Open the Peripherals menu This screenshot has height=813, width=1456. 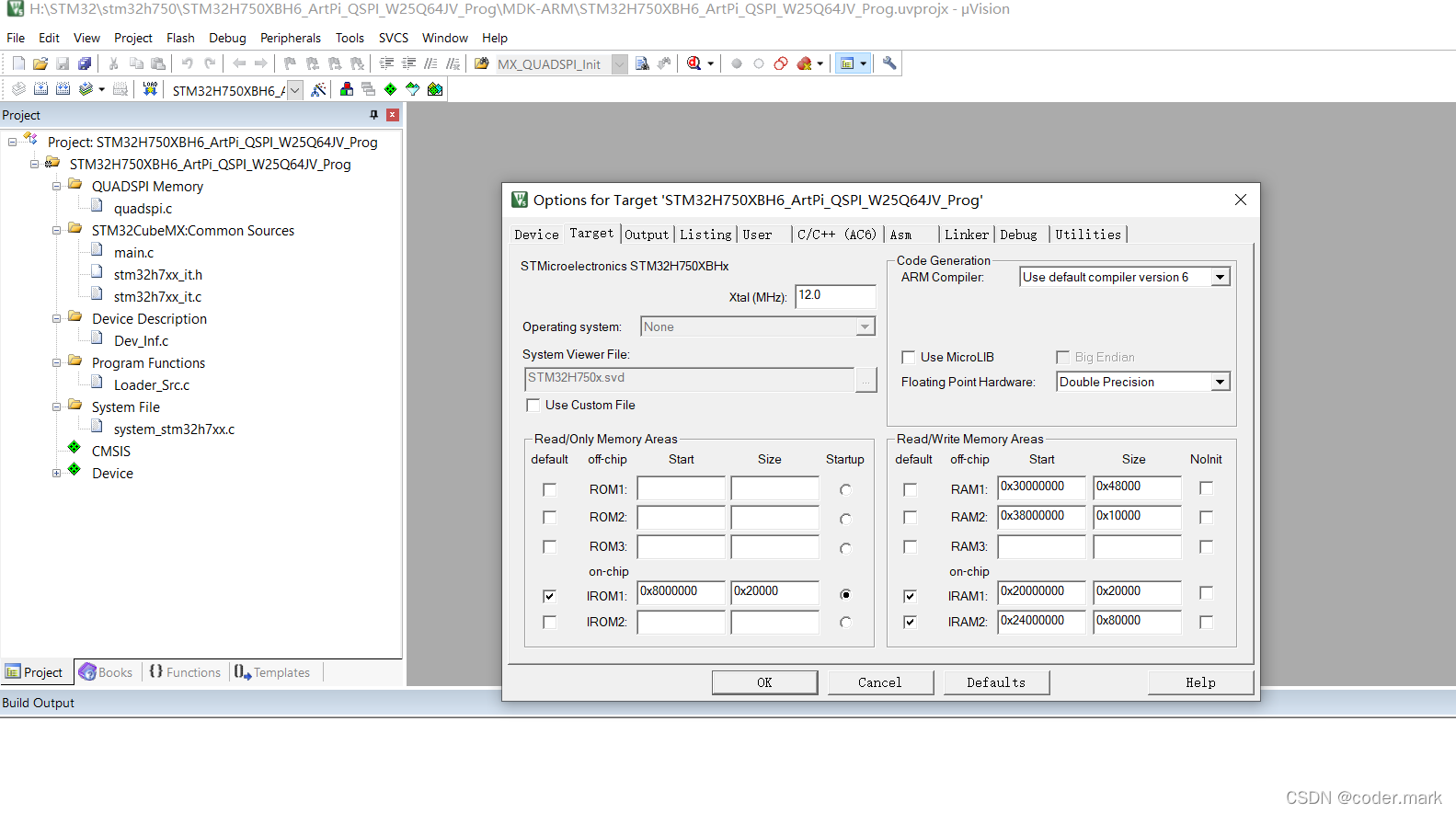tap(291, 38)
